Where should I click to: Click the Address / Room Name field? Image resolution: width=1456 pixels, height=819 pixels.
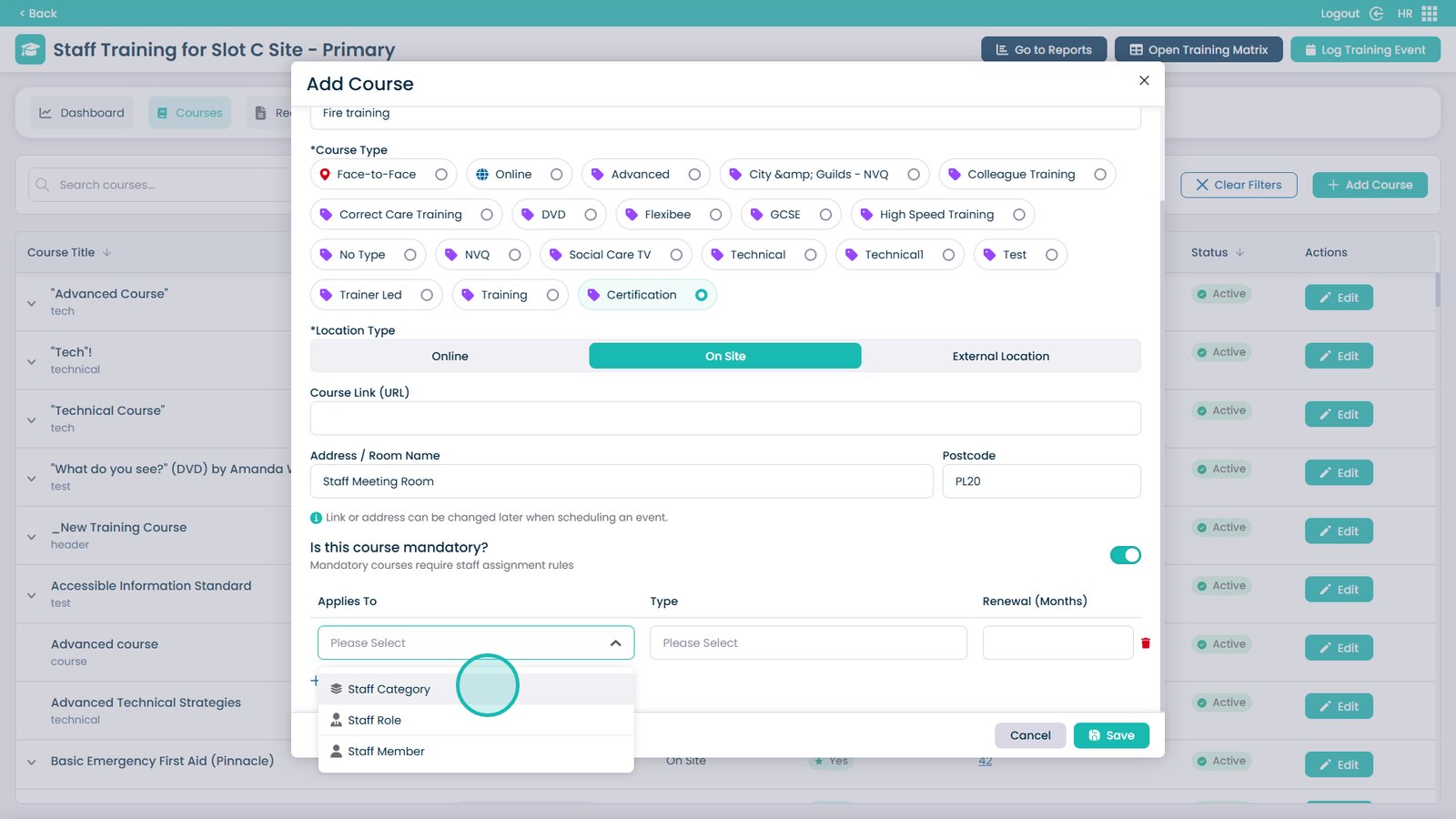[x=622, y=481]
